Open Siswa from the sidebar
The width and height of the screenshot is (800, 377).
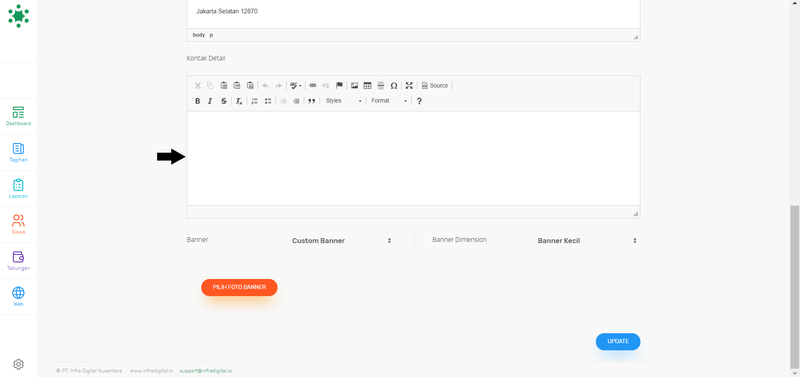[x=18, y=224]
